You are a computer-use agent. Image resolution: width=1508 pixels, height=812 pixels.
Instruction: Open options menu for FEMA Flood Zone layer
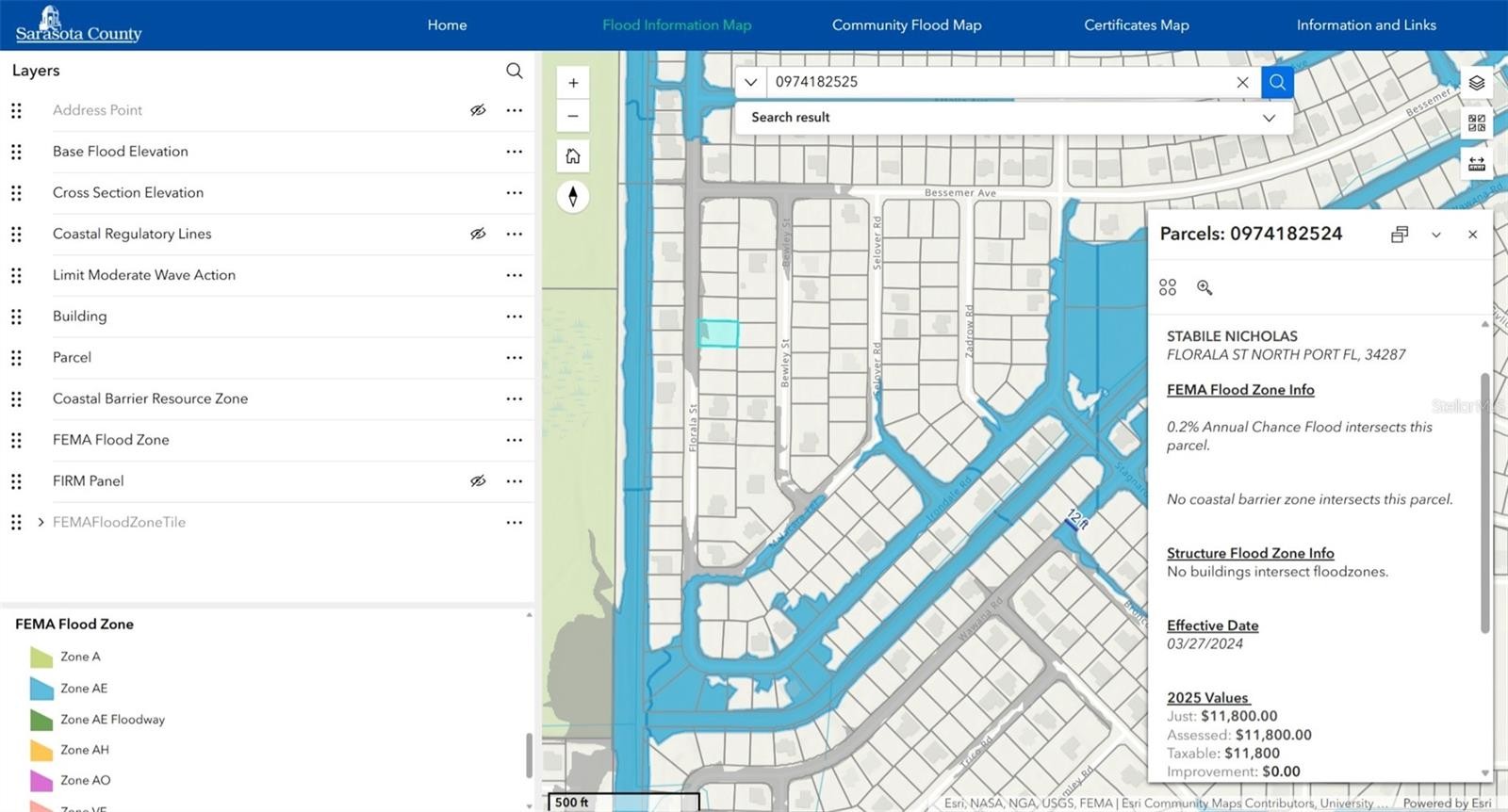pos(514,440)
